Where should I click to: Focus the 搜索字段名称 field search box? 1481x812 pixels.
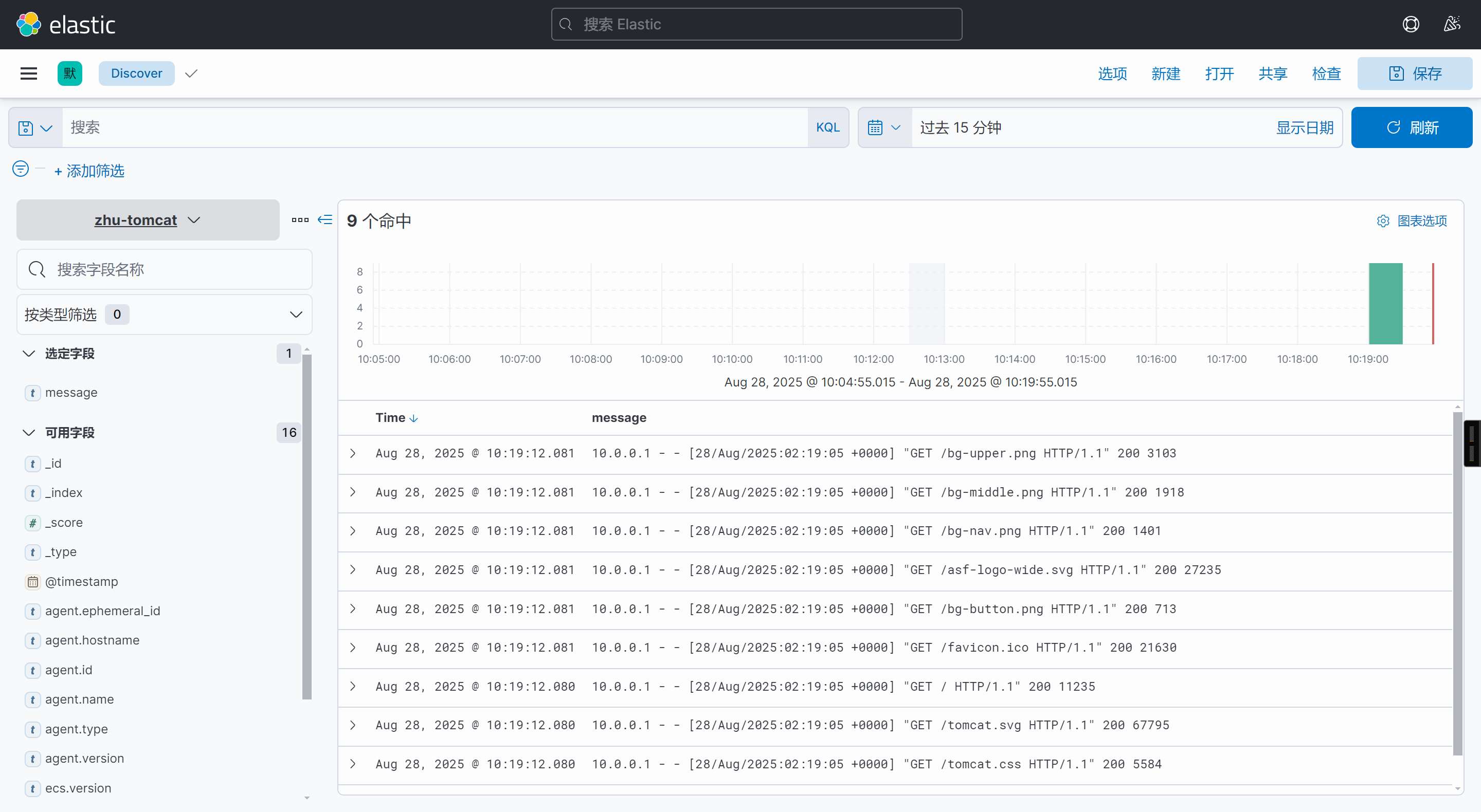point(165,269)
